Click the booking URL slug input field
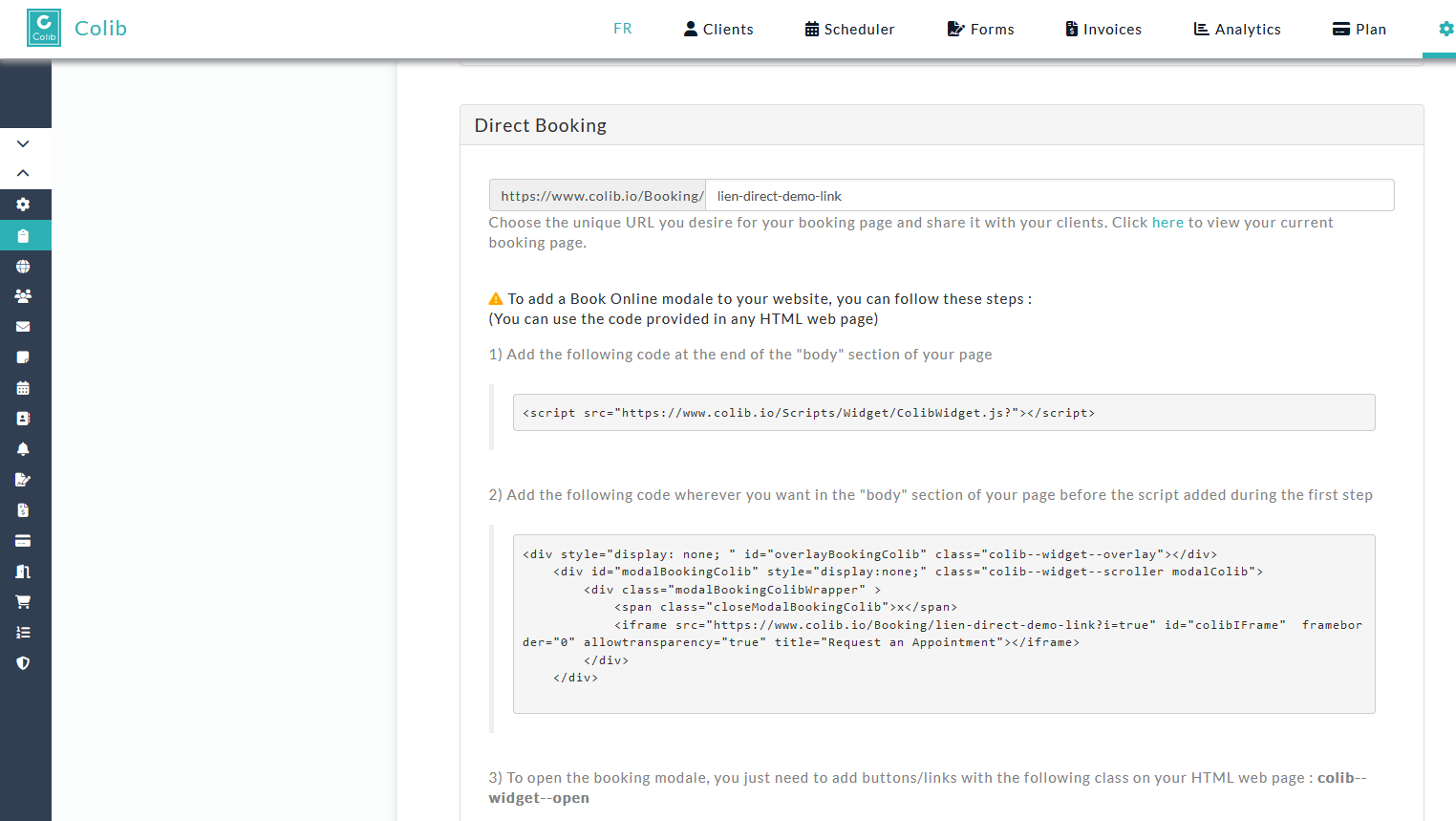 (1049, 195)
